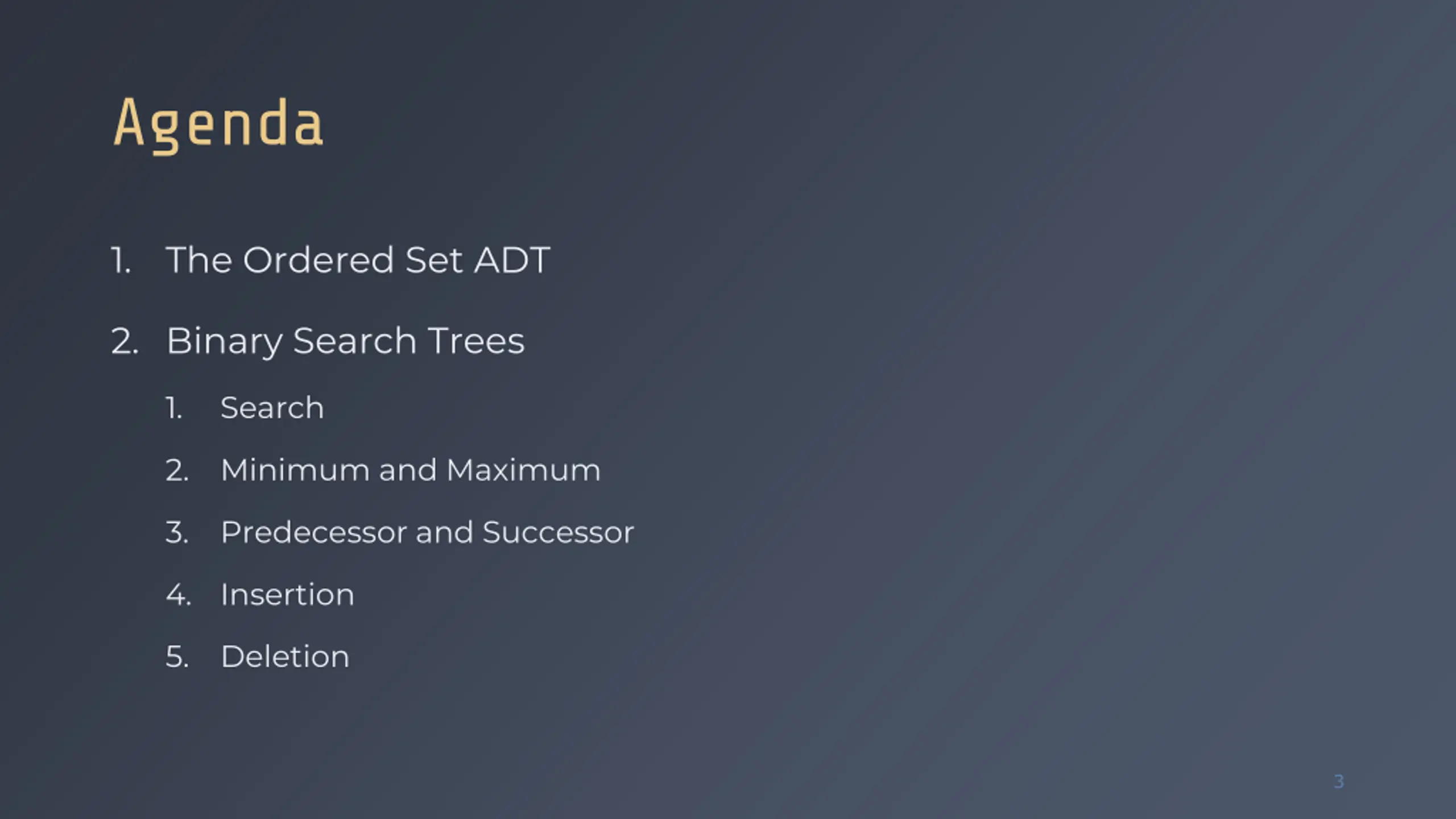
Task: Click the Search sub-item
Action: tap(272, 408)
